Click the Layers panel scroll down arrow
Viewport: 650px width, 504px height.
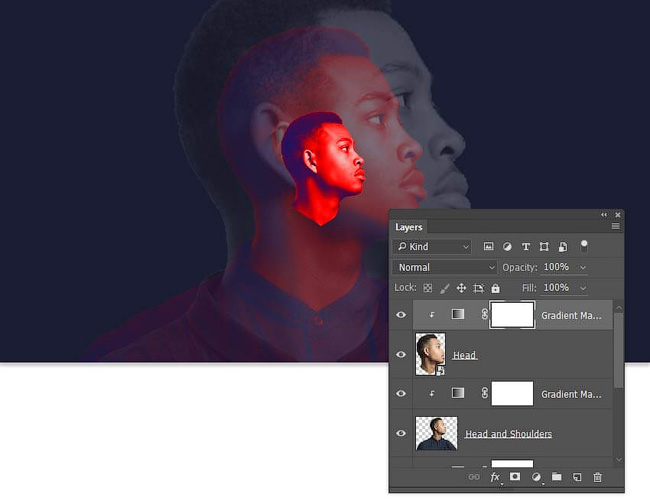[x=619, y=459]
